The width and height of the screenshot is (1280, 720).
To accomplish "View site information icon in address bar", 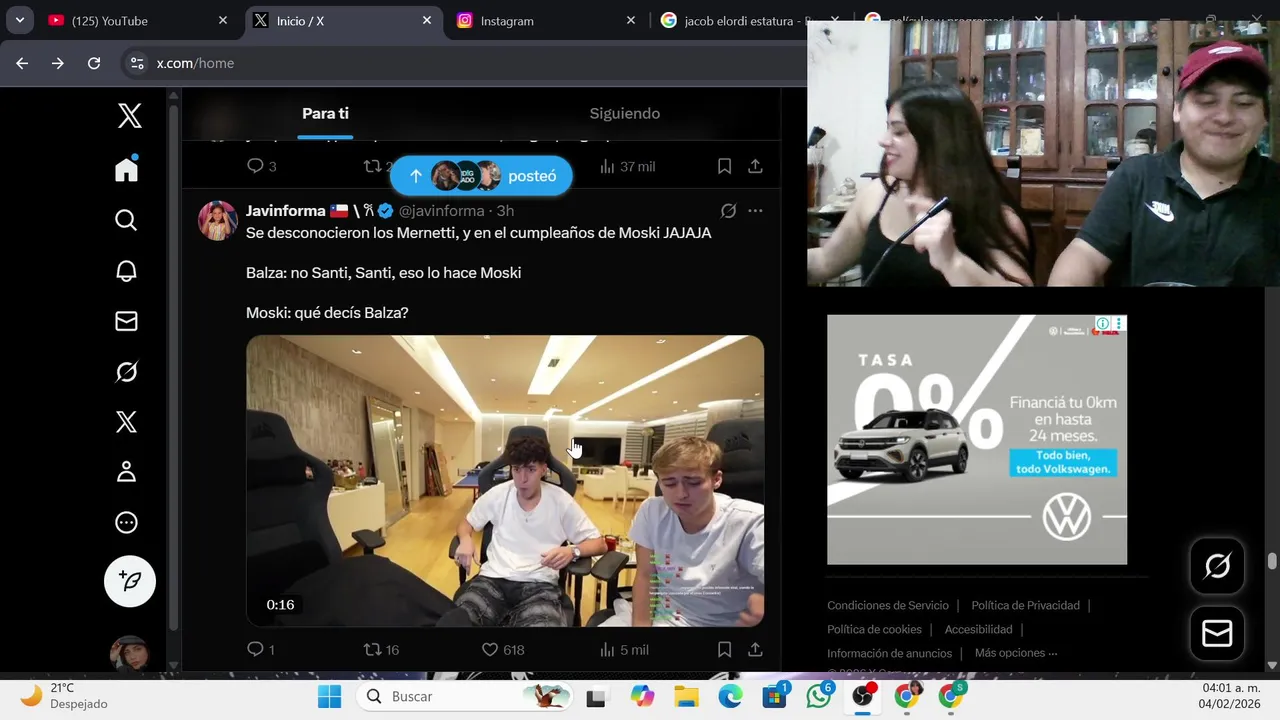I will pos(137,63).
